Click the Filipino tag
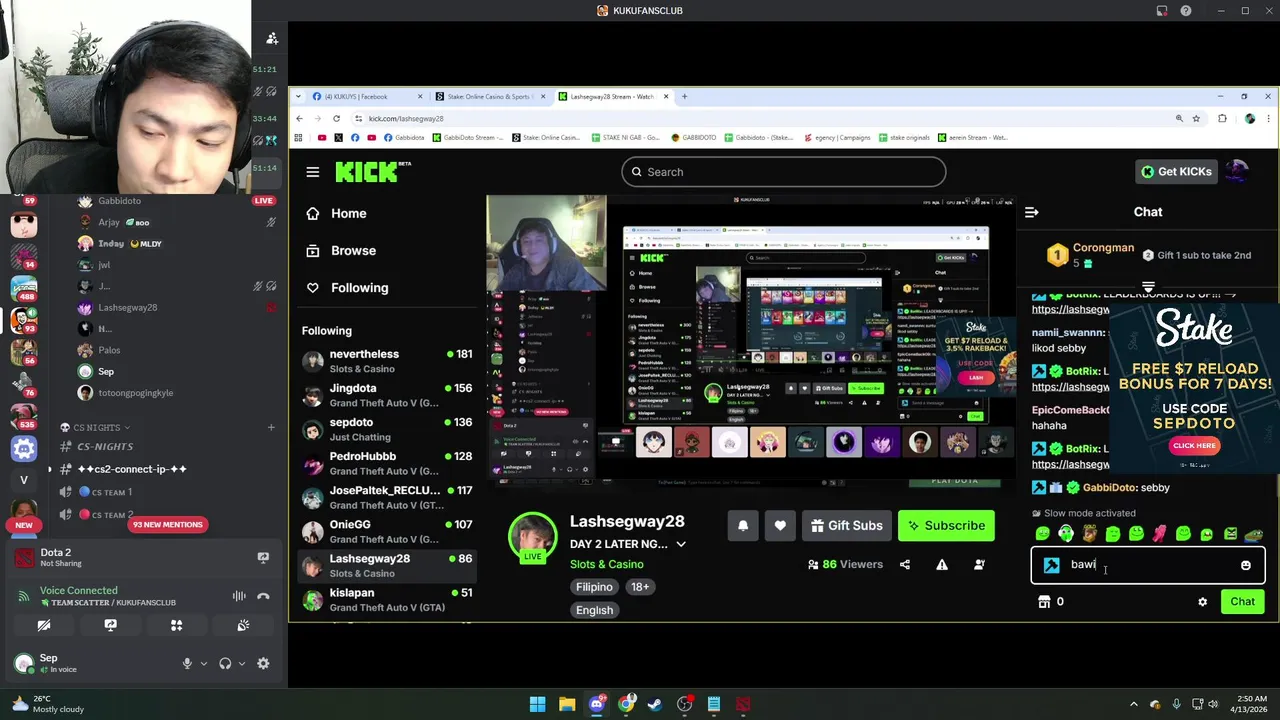 (x=594, y=588)
